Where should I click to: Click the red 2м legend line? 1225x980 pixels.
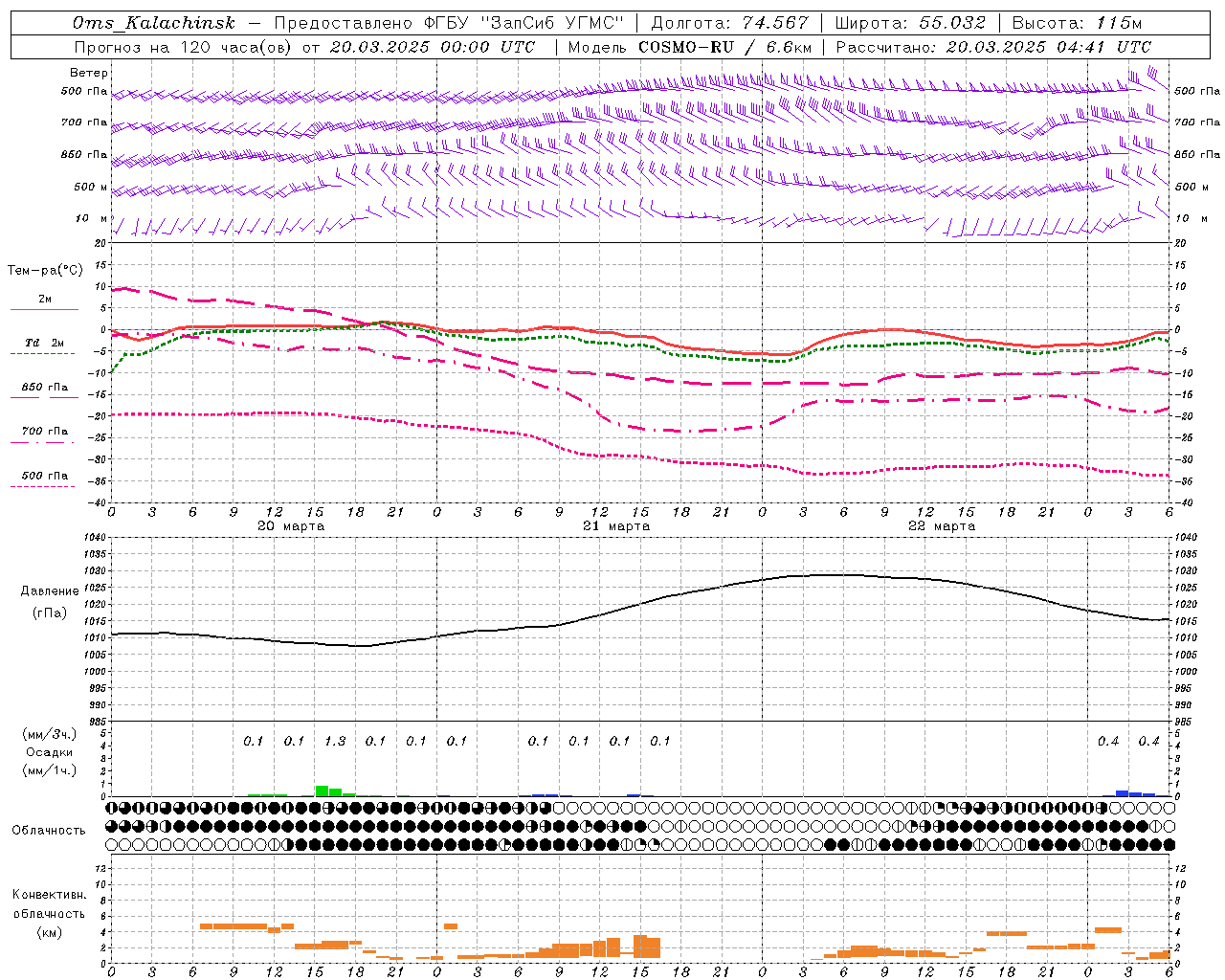[x=44, y=309]
